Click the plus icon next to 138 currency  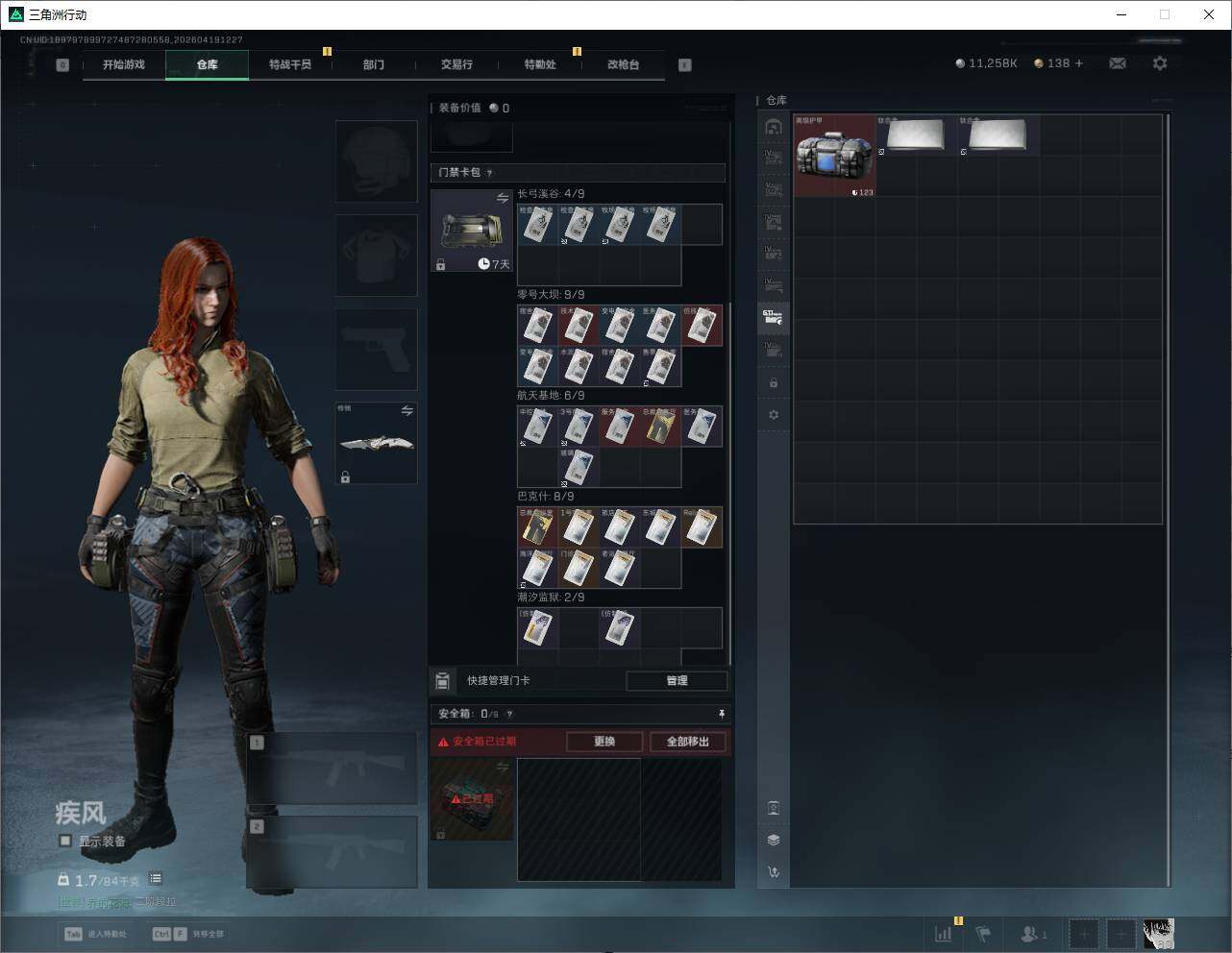pos(1079,63)
